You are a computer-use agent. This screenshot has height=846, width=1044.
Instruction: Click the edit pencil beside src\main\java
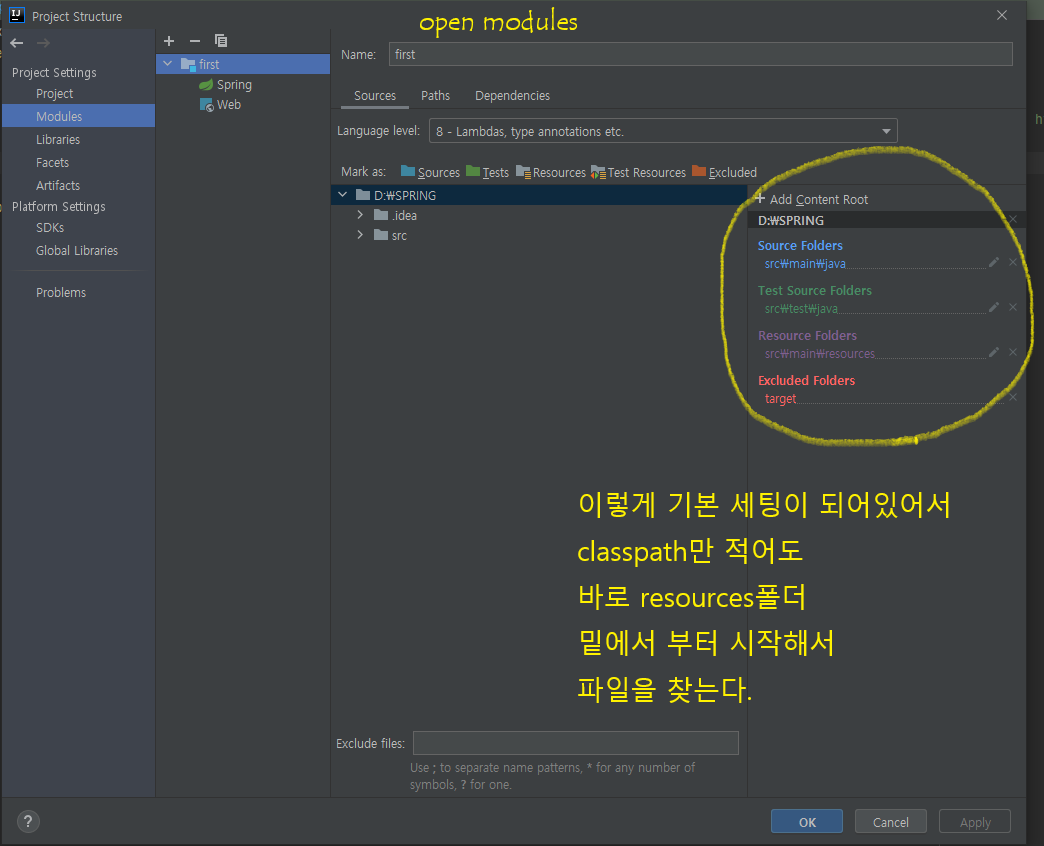coord(993,262)
